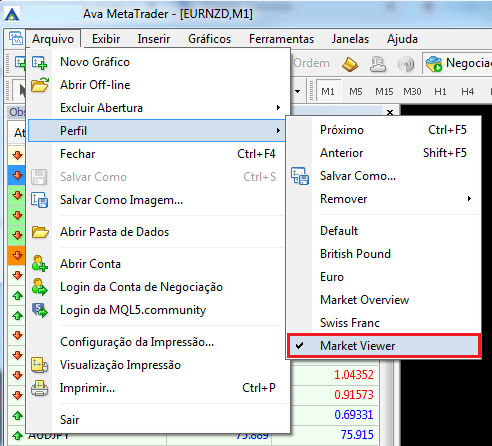Click the MQL5.community login icon
This screenshot has width=492, height=446.
click(x=40, y=310)
